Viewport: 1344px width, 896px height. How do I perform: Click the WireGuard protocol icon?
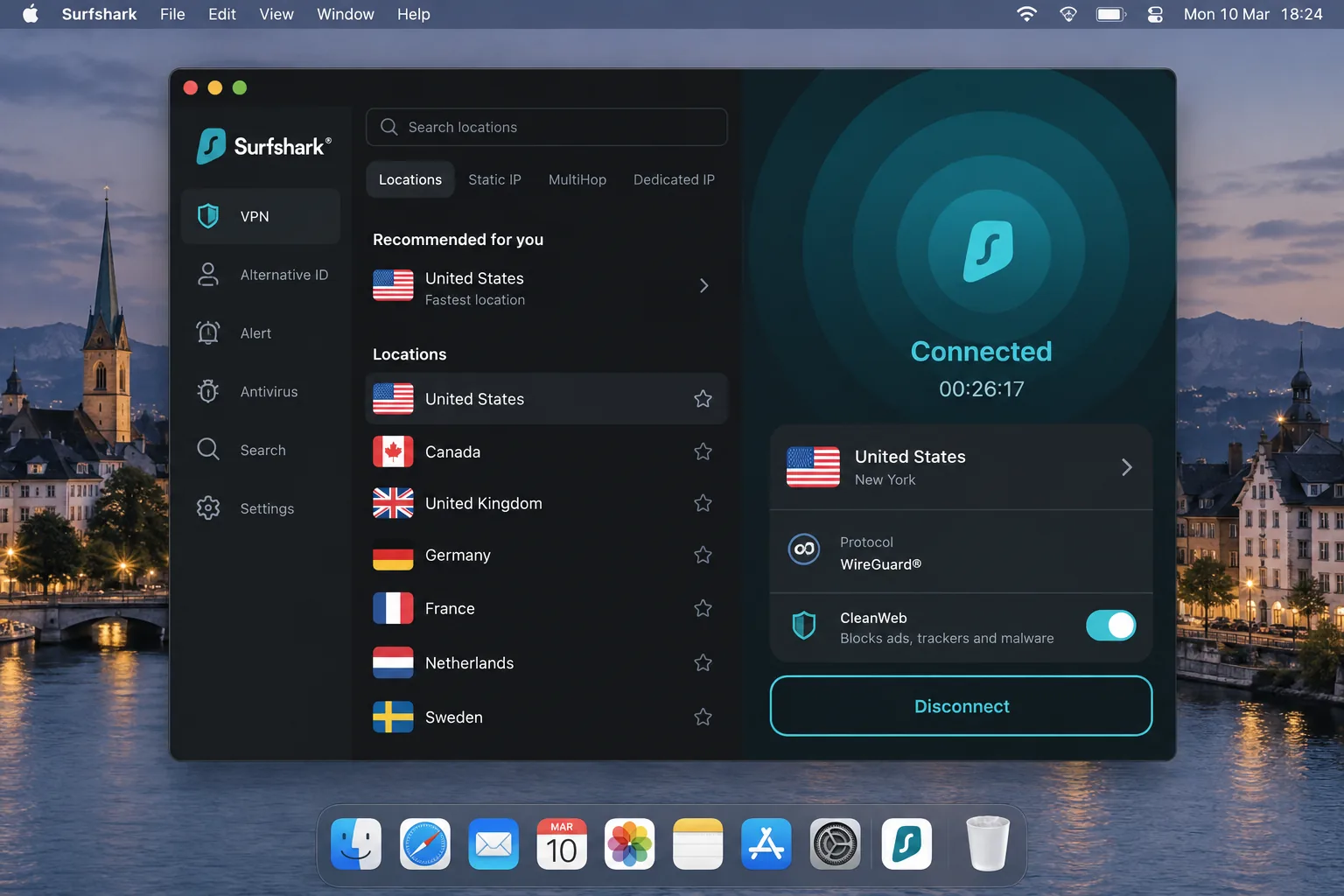(x=804, y=549)
